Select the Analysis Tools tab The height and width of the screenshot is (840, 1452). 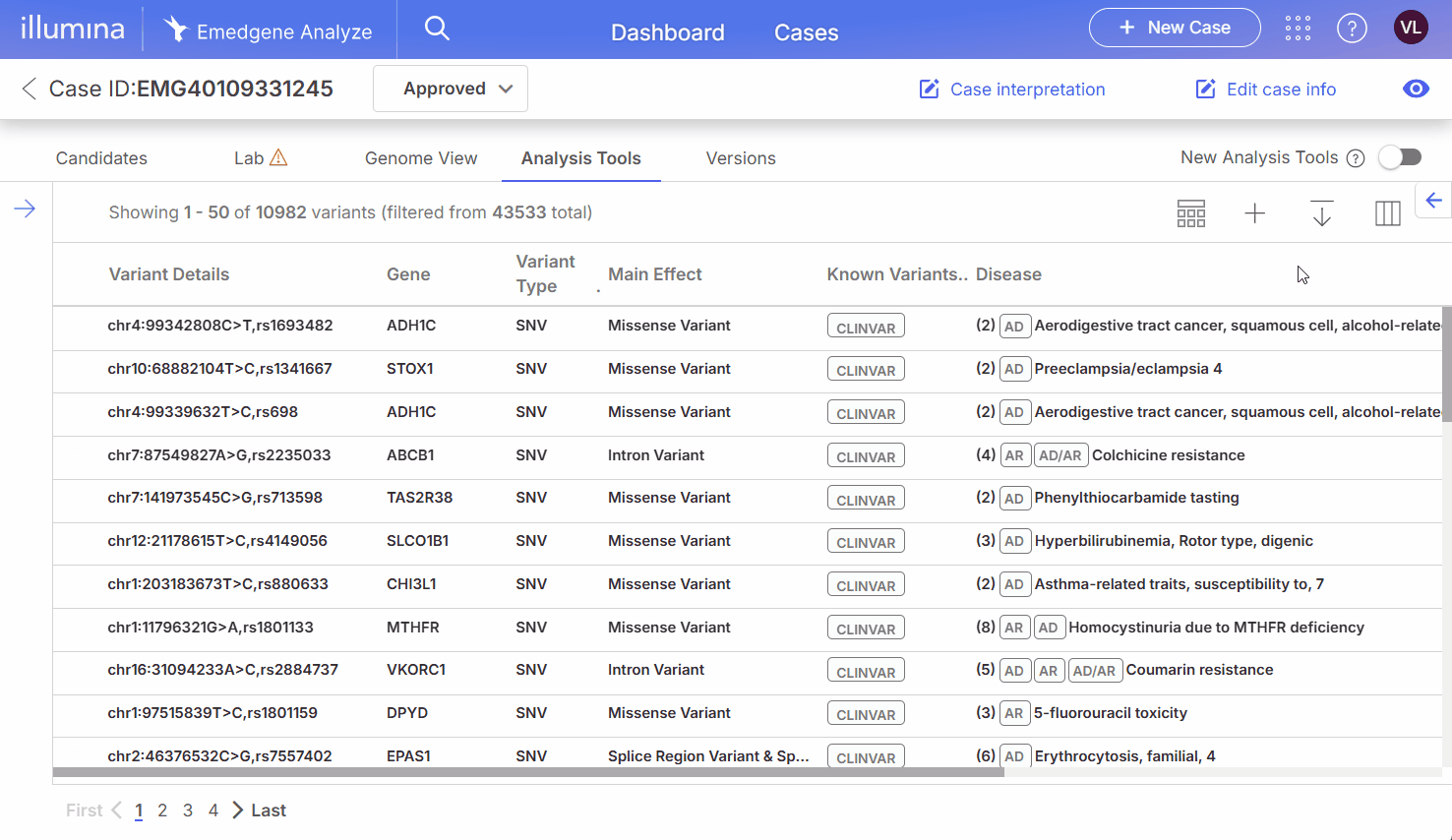[x=581, y=158]
